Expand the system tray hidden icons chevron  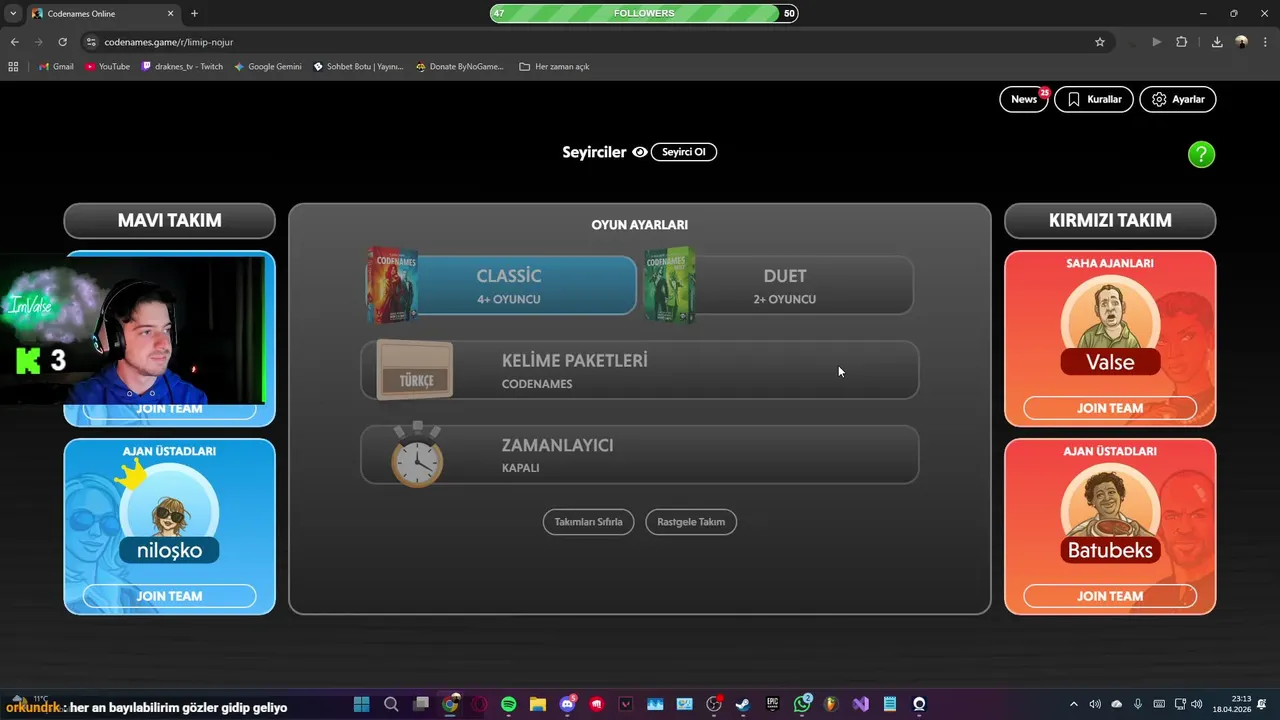[1074, 704]
